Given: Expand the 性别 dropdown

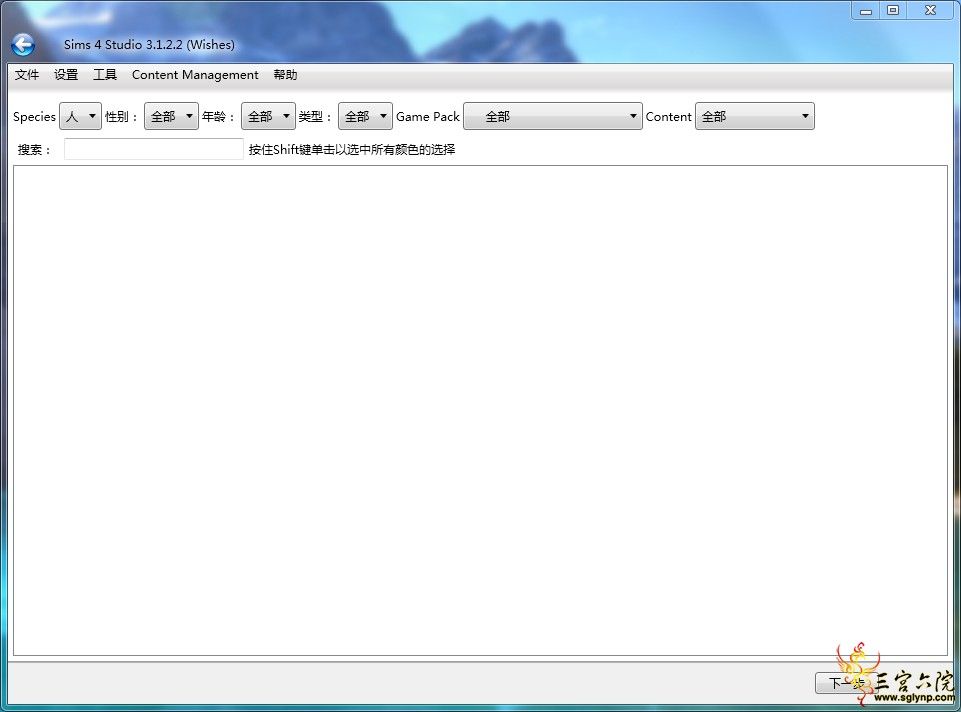Looking at the screenshot, I should pos(171,116).
